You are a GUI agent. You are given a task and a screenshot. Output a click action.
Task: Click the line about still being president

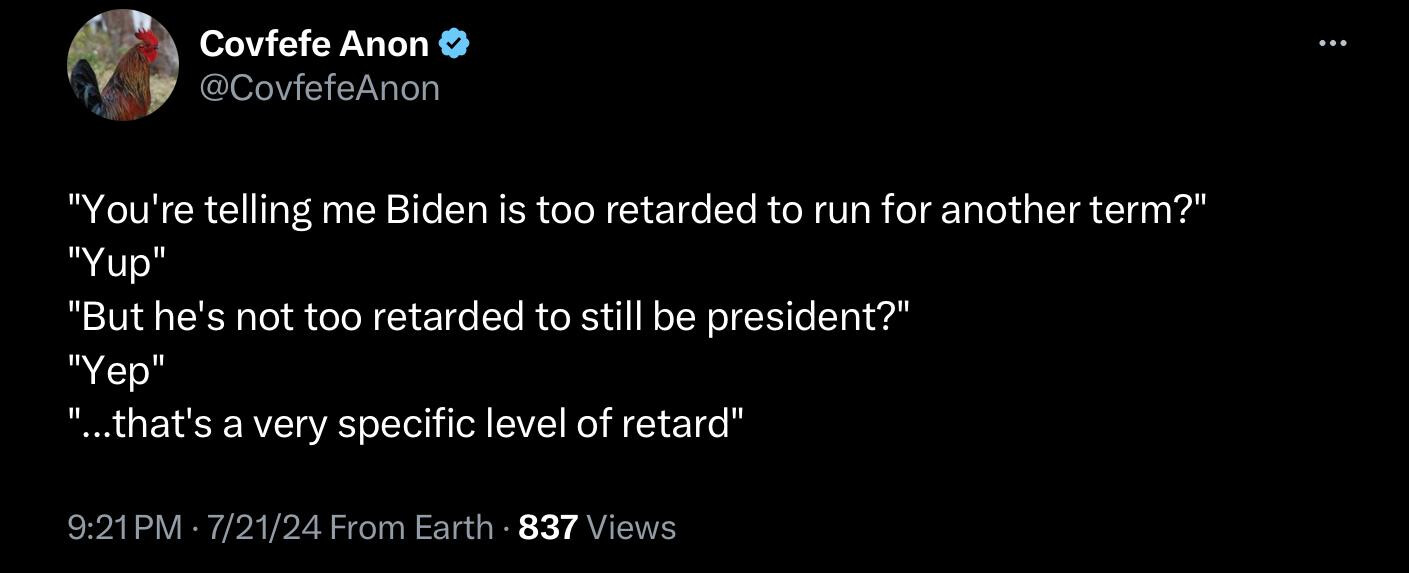[x=489, y=317]
